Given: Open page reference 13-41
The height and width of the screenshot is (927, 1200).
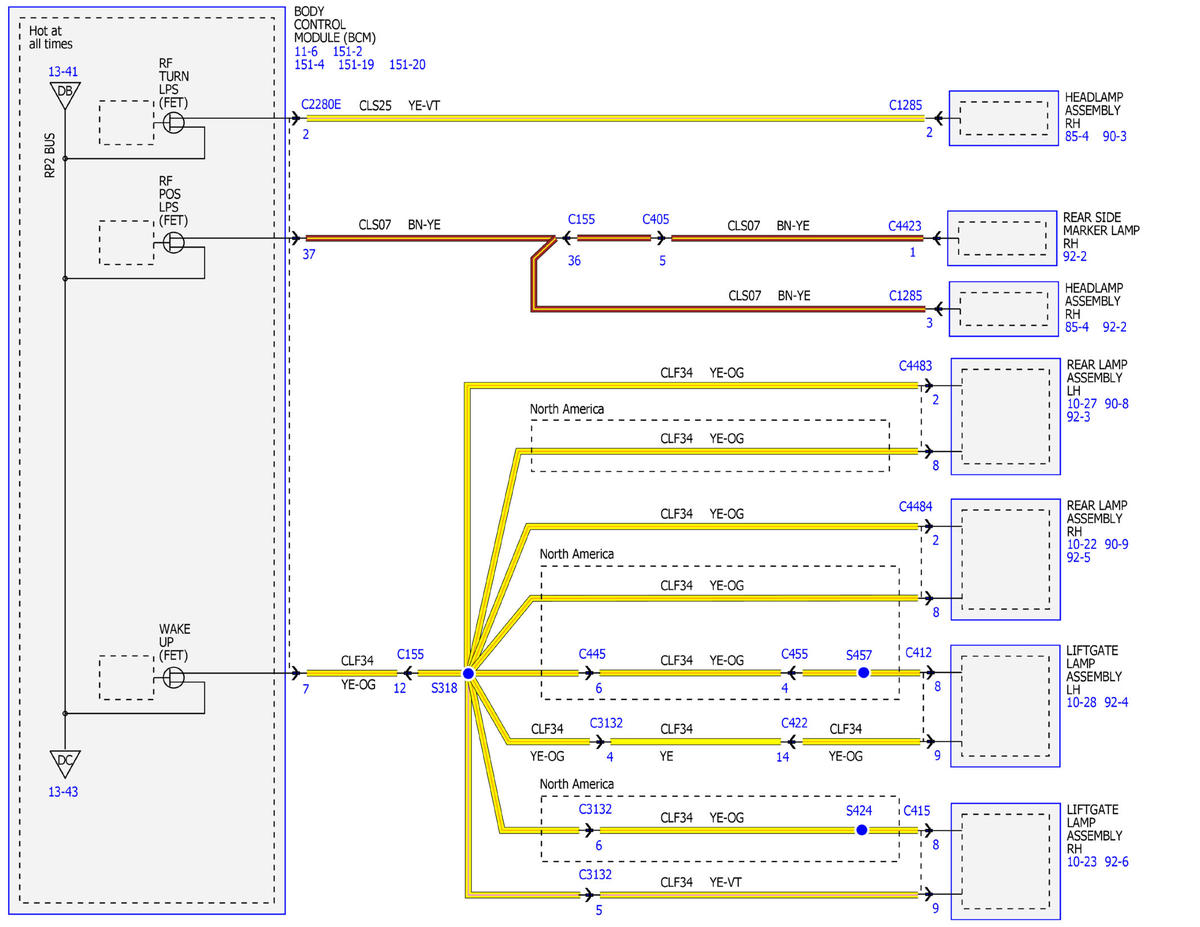Looking at the screenshot, I should pyautogui.click(x=62, y=72).
